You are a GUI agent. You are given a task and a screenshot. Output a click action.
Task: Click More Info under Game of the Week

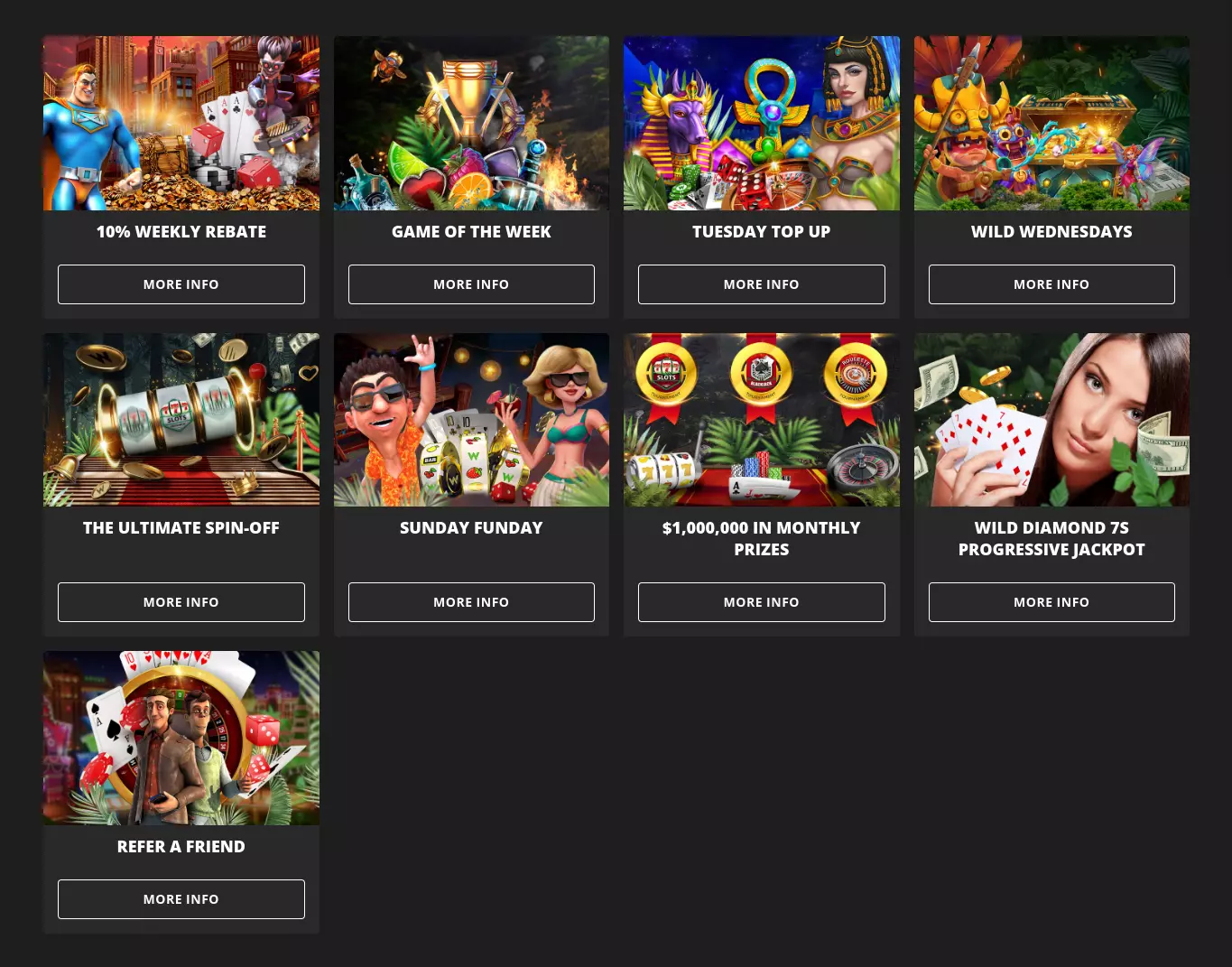tap(471, 284)
